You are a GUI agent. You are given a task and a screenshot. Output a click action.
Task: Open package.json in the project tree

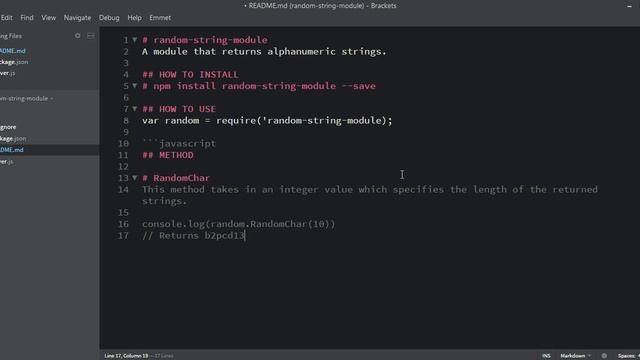coord(13,138)
